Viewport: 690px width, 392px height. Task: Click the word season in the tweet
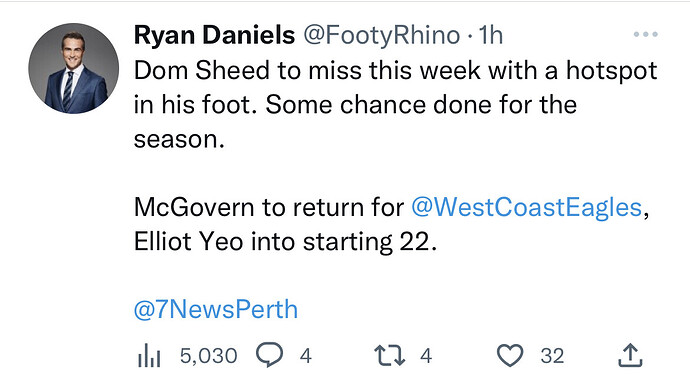(179, 139)
